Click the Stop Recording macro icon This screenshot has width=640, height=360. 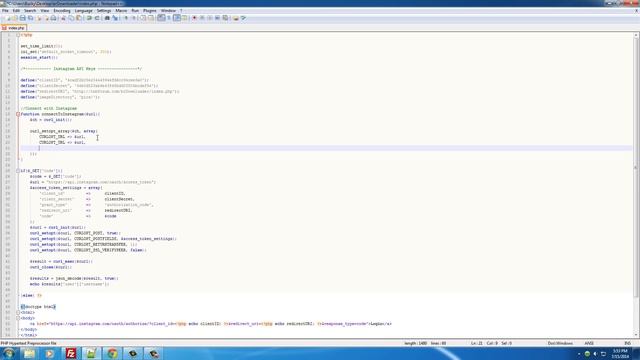coord(202,18)
